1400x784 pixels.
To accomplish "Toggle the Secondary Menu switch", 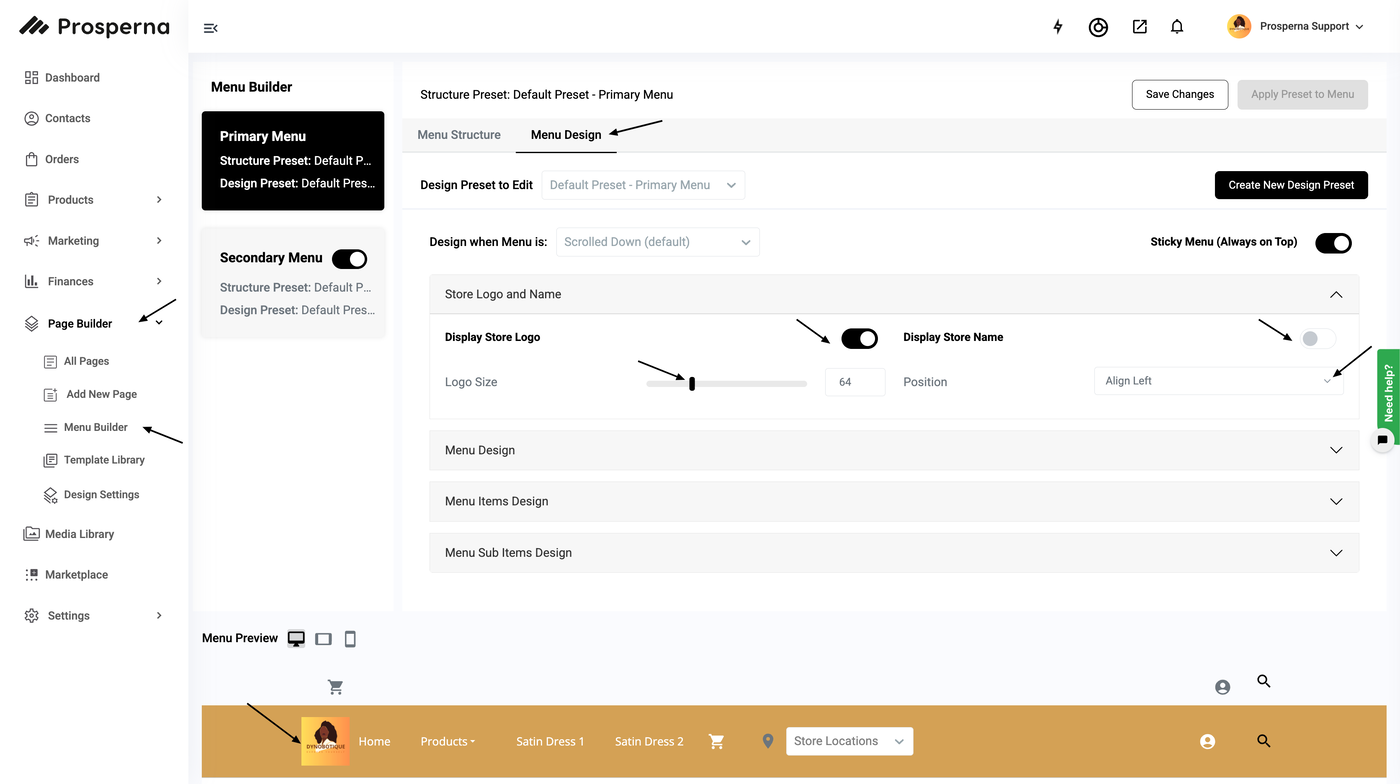I will point(350,259).
